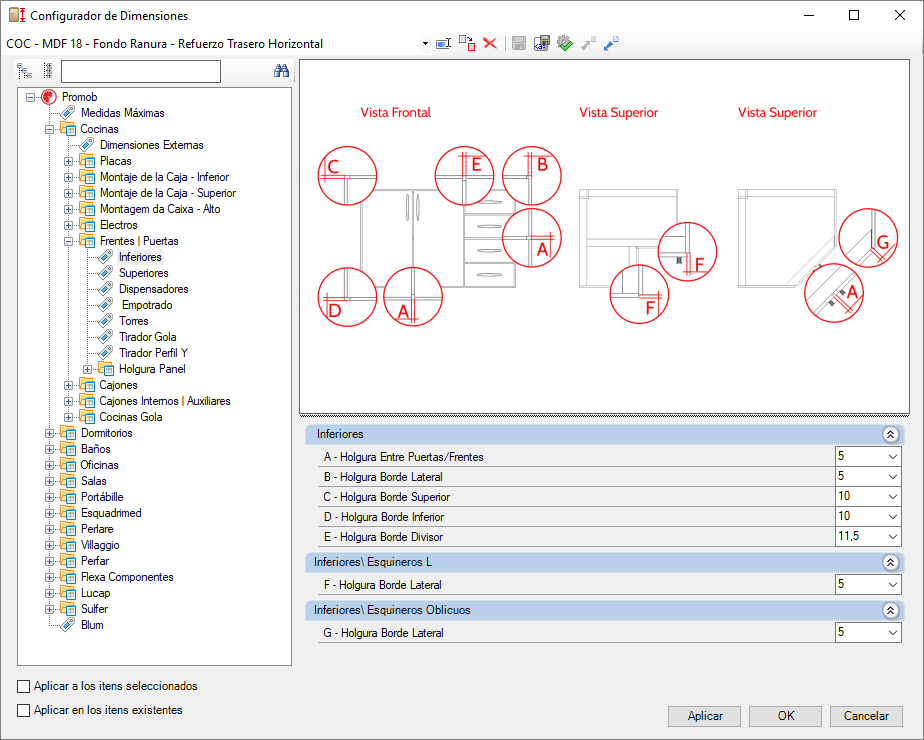The height and width of the screenshot is (740, 924).
Task: Select Montaje de la Caja - Inferior
Action: (x=164, y=177)
